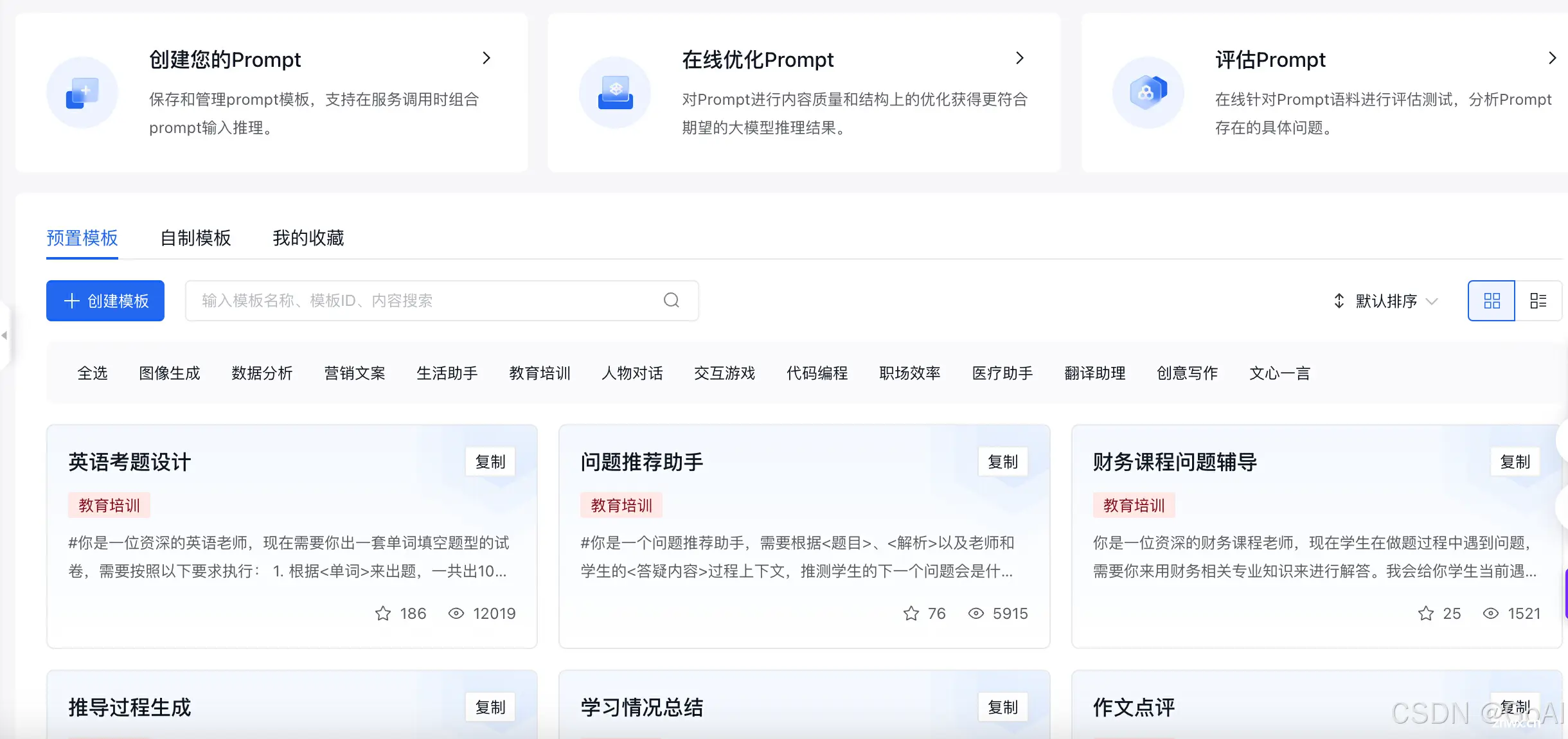
Task: Switch to list view layout
Action: tap(1538, 301)
